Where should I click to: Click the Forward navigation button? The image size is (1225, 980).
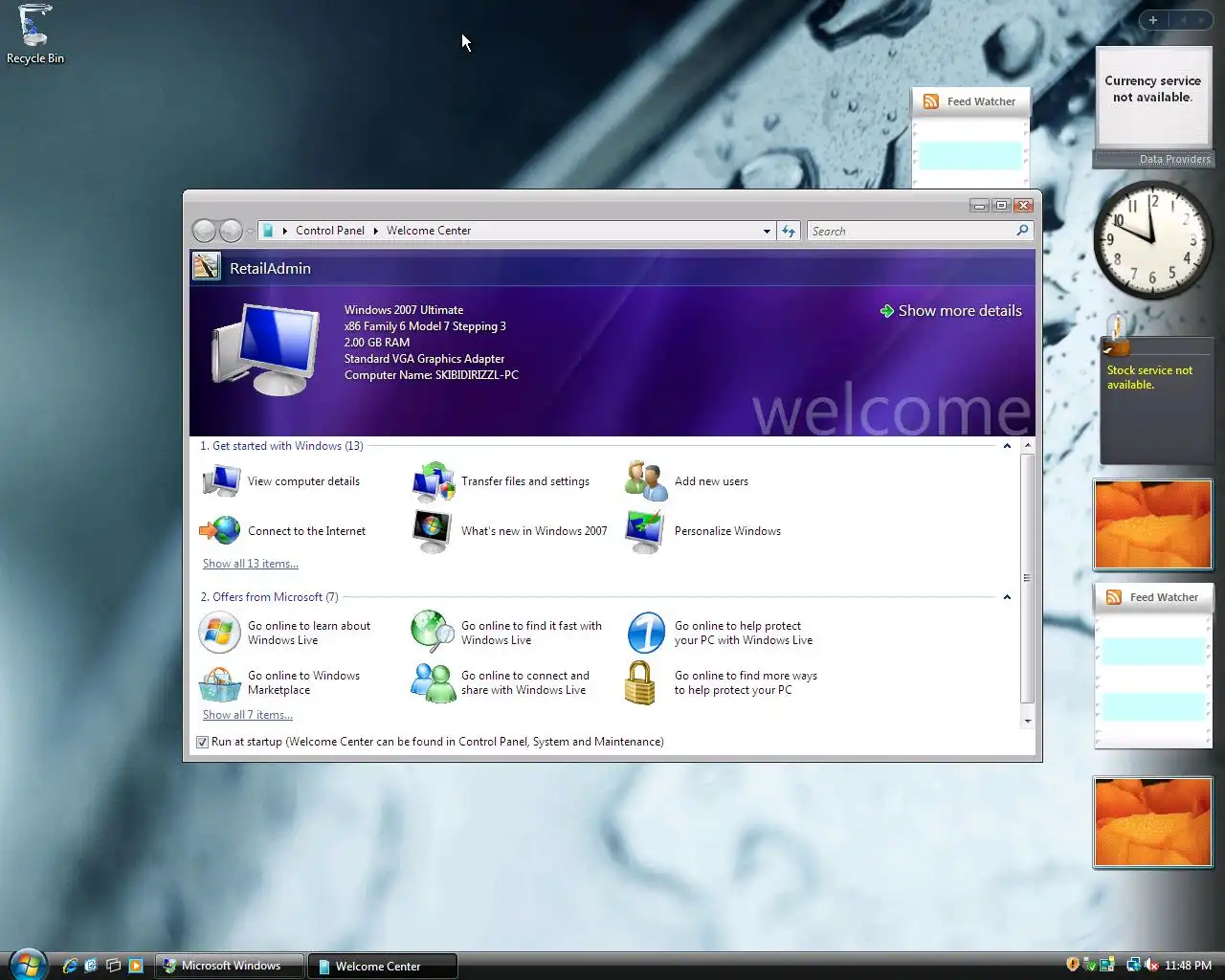point(231,231)
